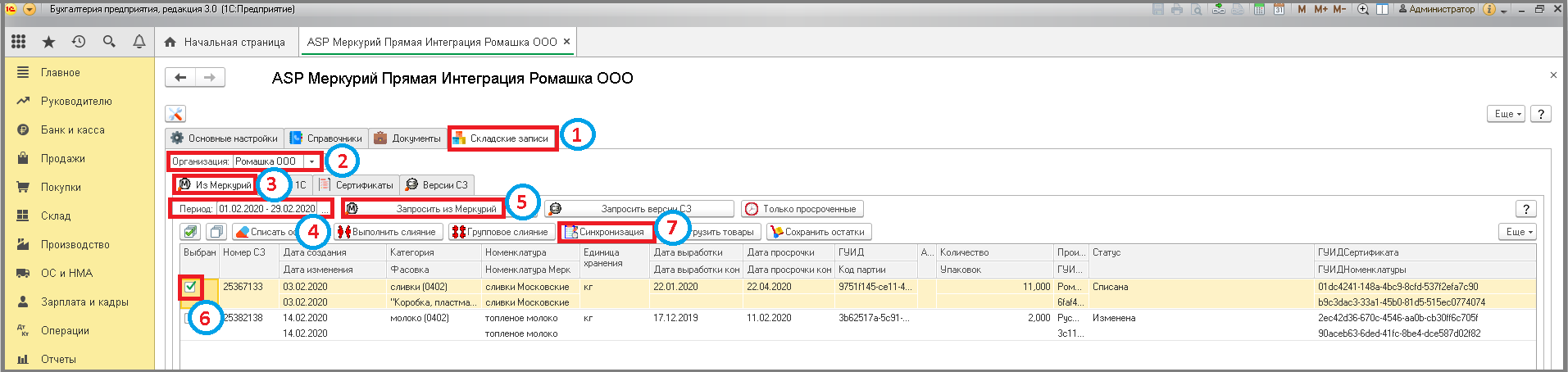Click the select all checkmarks icon
This screenshot has height=372, width=1568.
190,232
